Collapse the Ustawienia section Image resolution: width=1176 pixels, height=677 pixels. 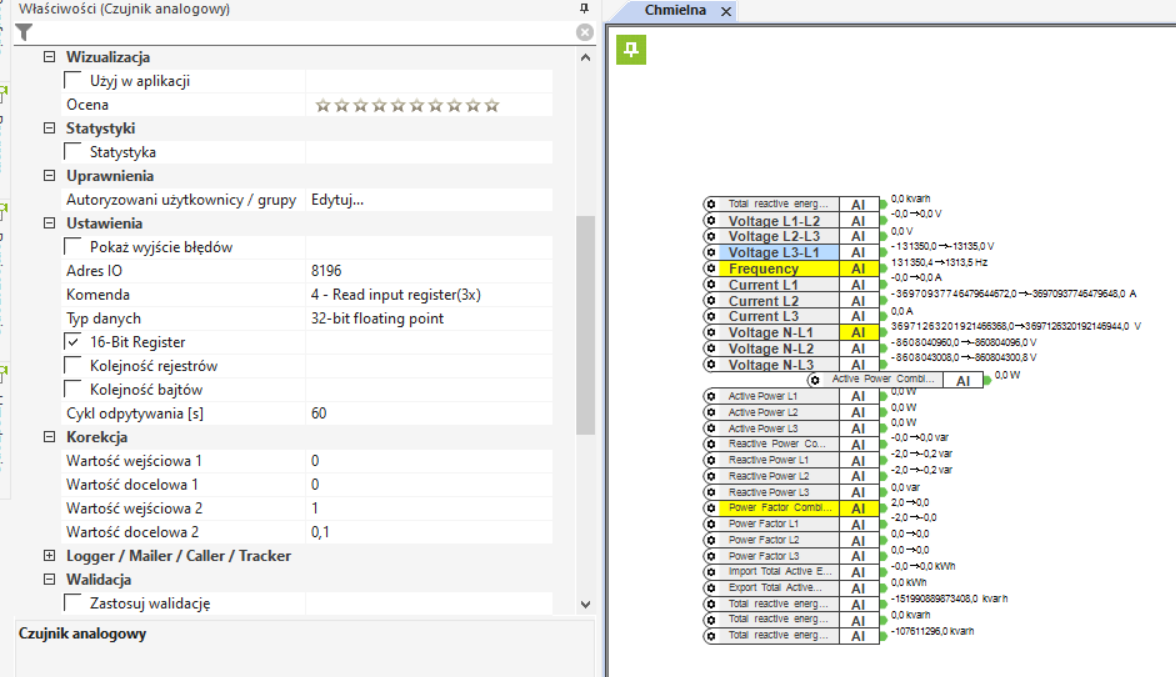point(50,223)
